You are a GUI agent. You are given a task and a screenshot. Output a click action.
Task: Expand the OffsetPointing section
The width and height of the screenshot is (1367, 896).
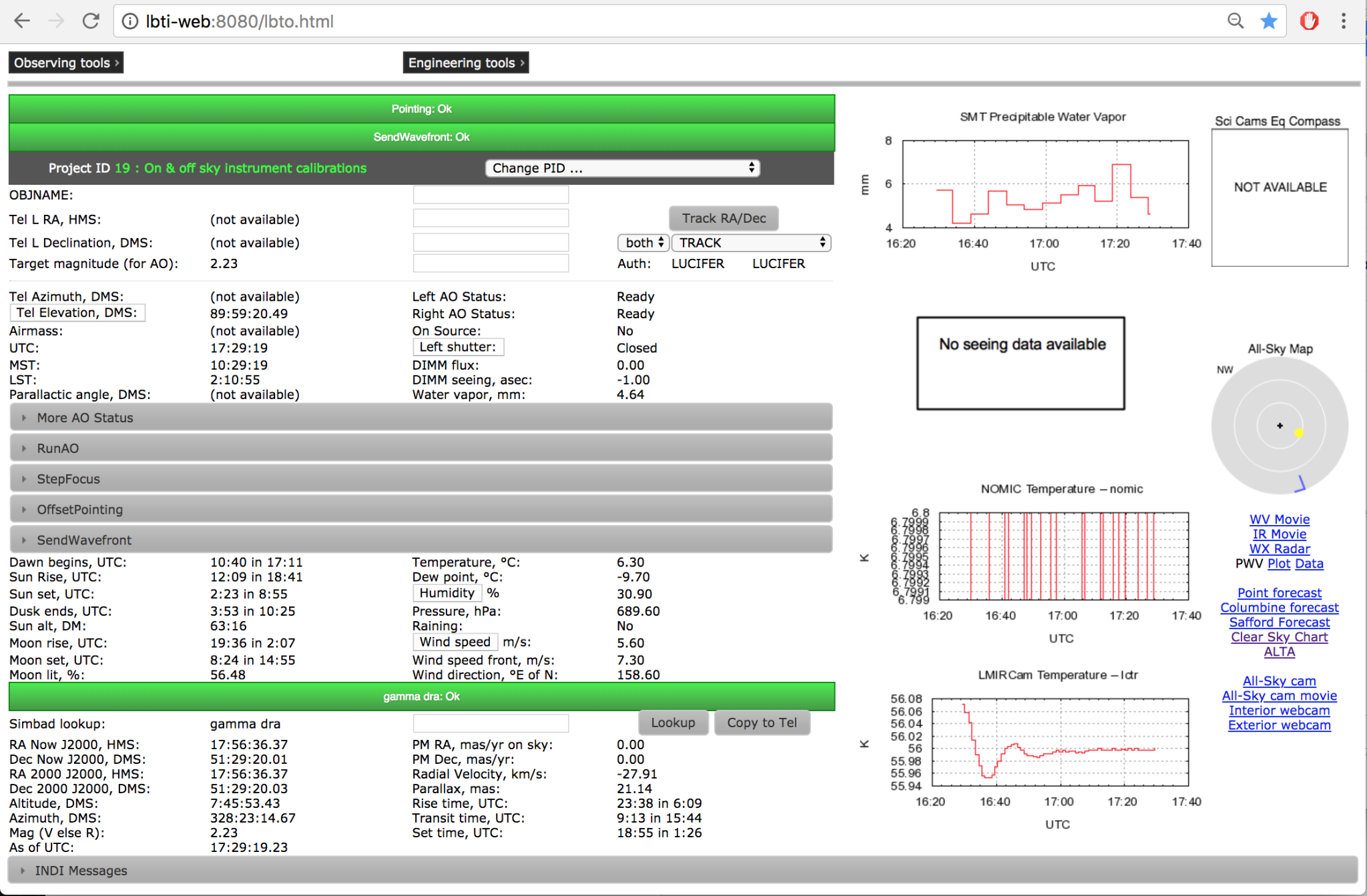pos(421,510)
